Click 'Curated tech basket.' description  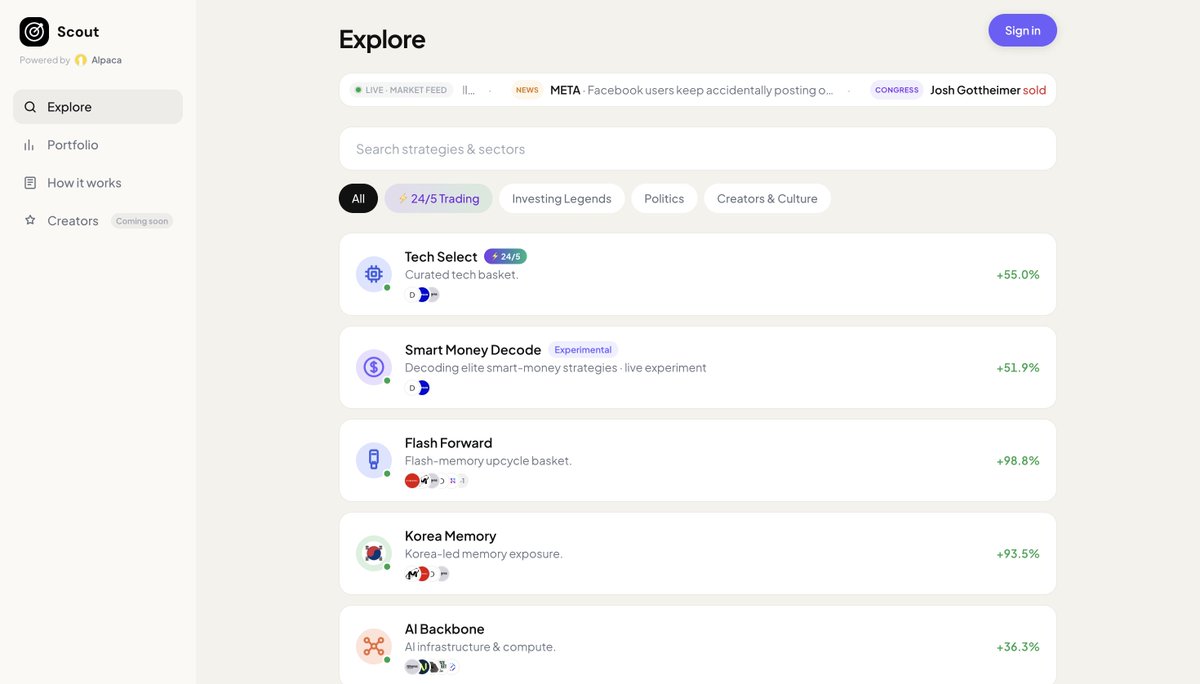pos(462,275)
